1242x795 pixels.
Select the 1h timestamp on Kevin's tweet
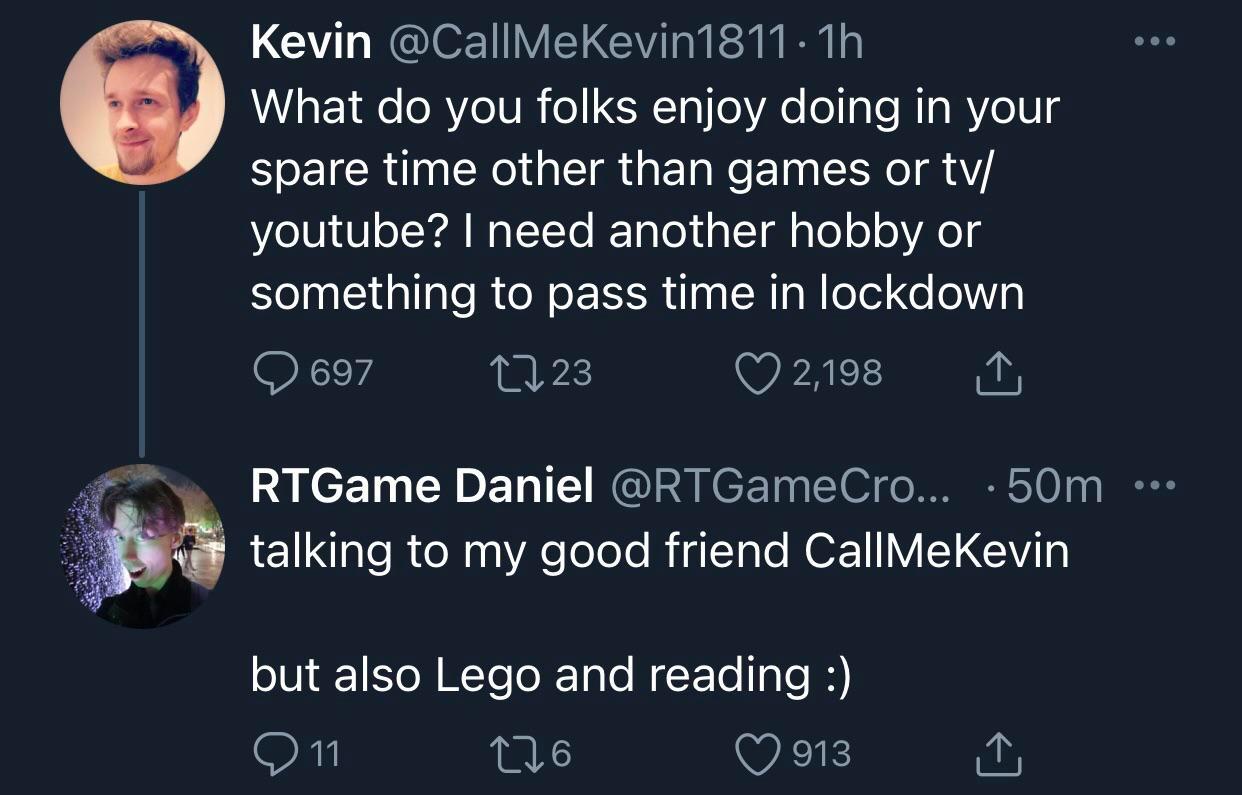(x=840, y=42)
